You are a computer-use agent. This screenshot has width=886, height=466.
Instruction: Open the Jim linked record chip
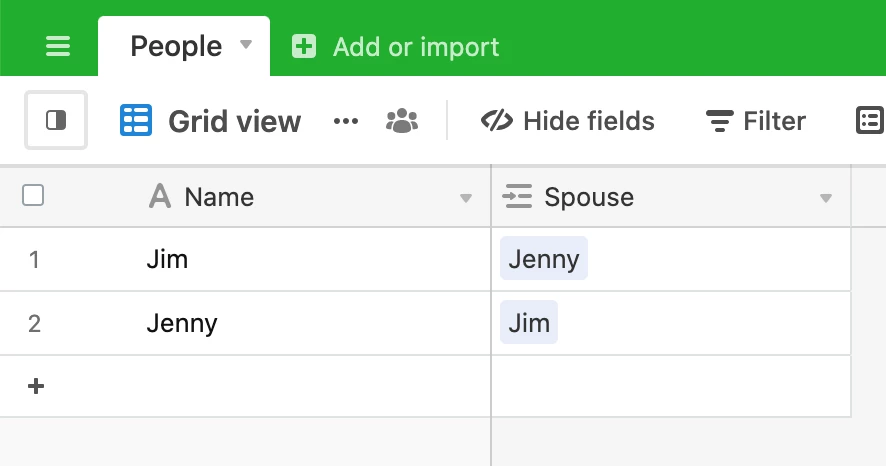[529, 323]
